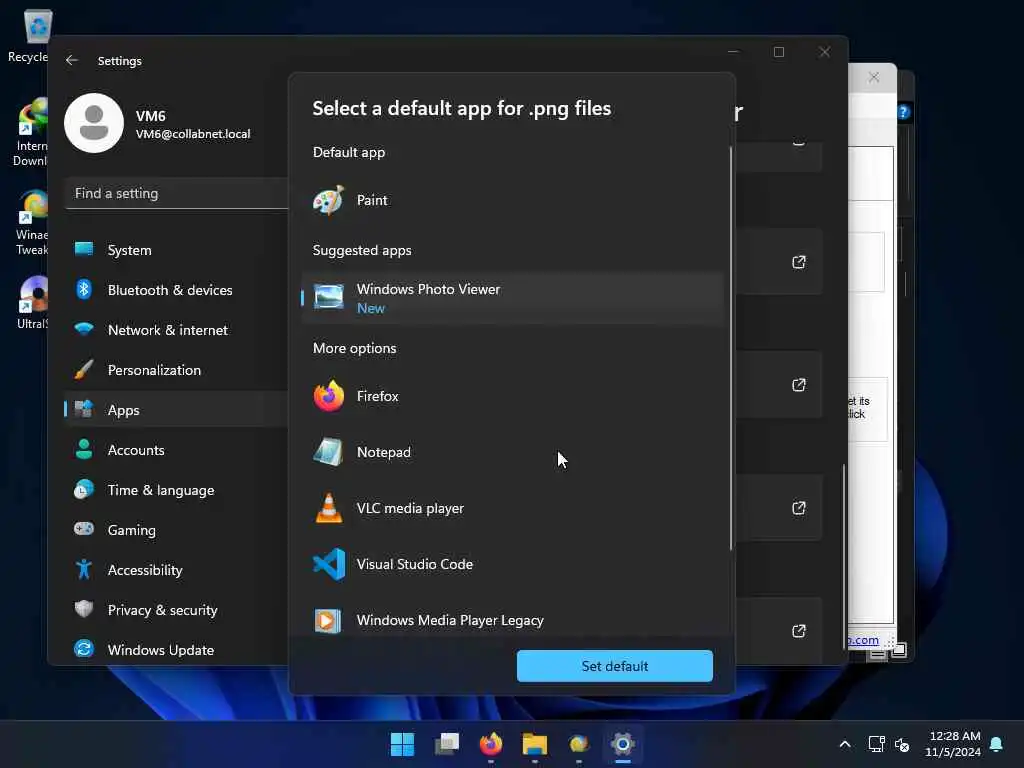Pick Windows Media Player Legacy
1024x768 pixels.
pos(513,620)
